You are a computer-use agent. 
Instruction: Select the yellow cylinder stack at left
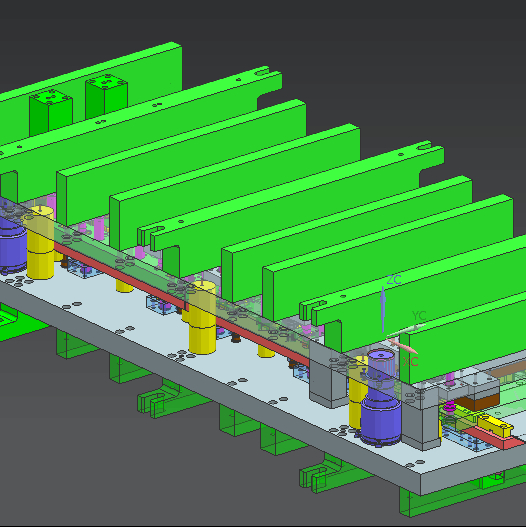click(40, 243)
